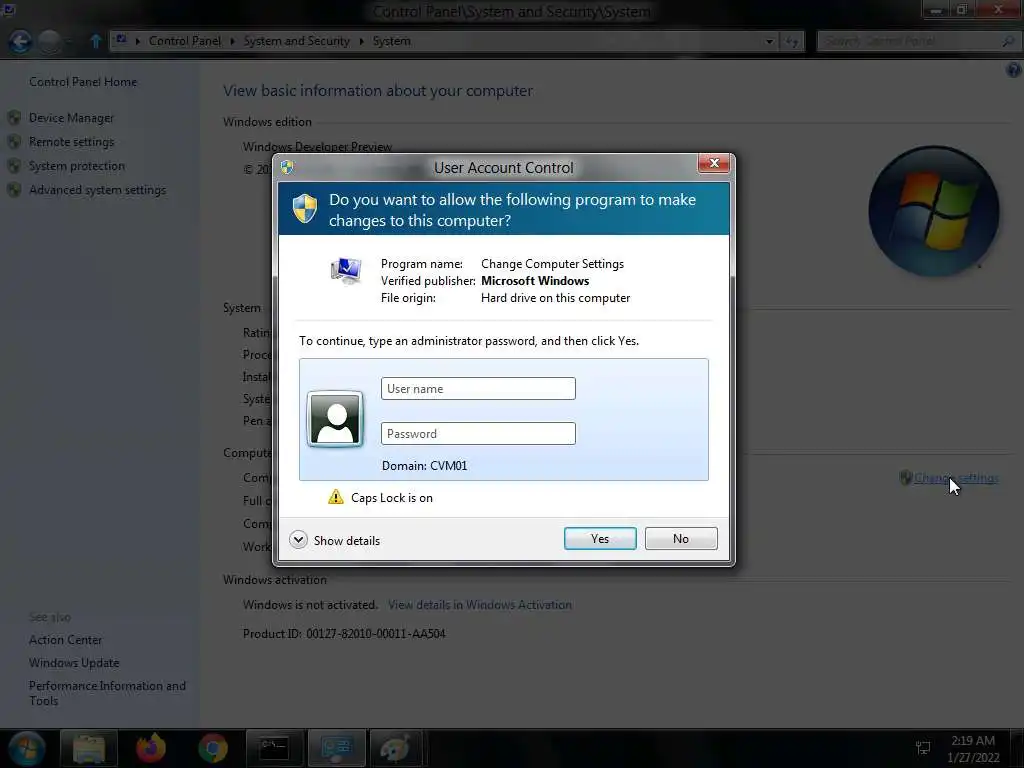This screenshot has width=1024, height=768.
Task: Click the Up arrow in the navigation bar
Action: (x=95, y=41)
